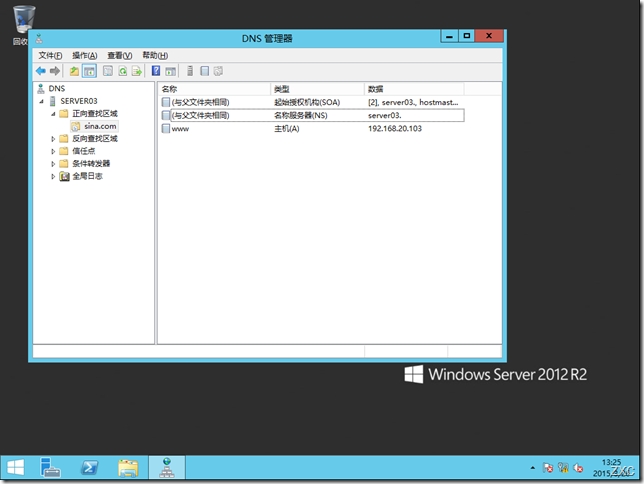Go up one level with folder icon
This screenshot has height=484, width=644.
pyautogui.click(x=74, y=71)
